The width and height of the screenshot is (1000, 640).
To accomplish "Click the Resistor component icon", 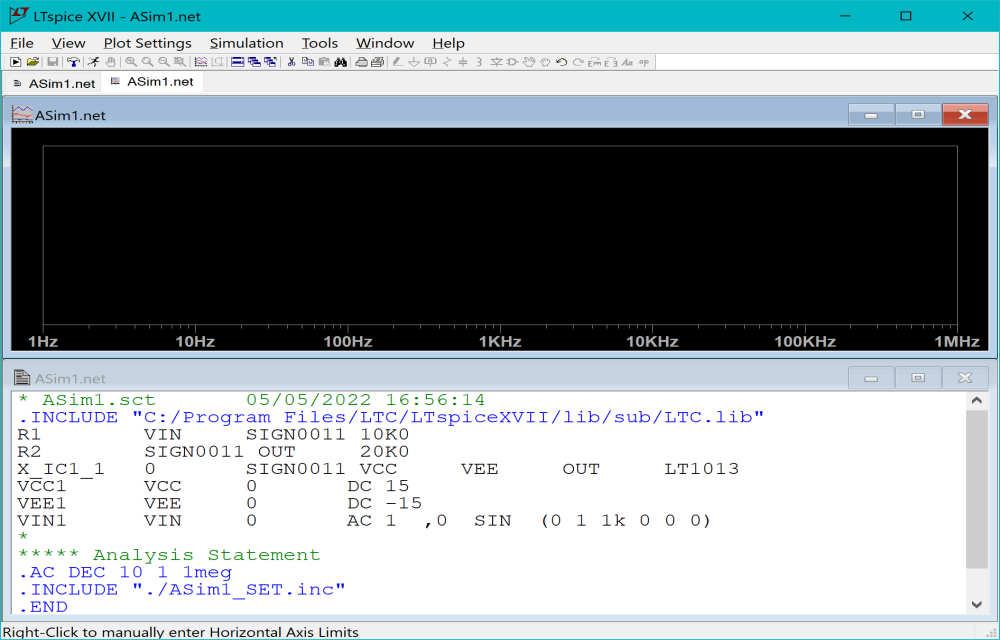I will pyautogui.click(x=447, y=62).
